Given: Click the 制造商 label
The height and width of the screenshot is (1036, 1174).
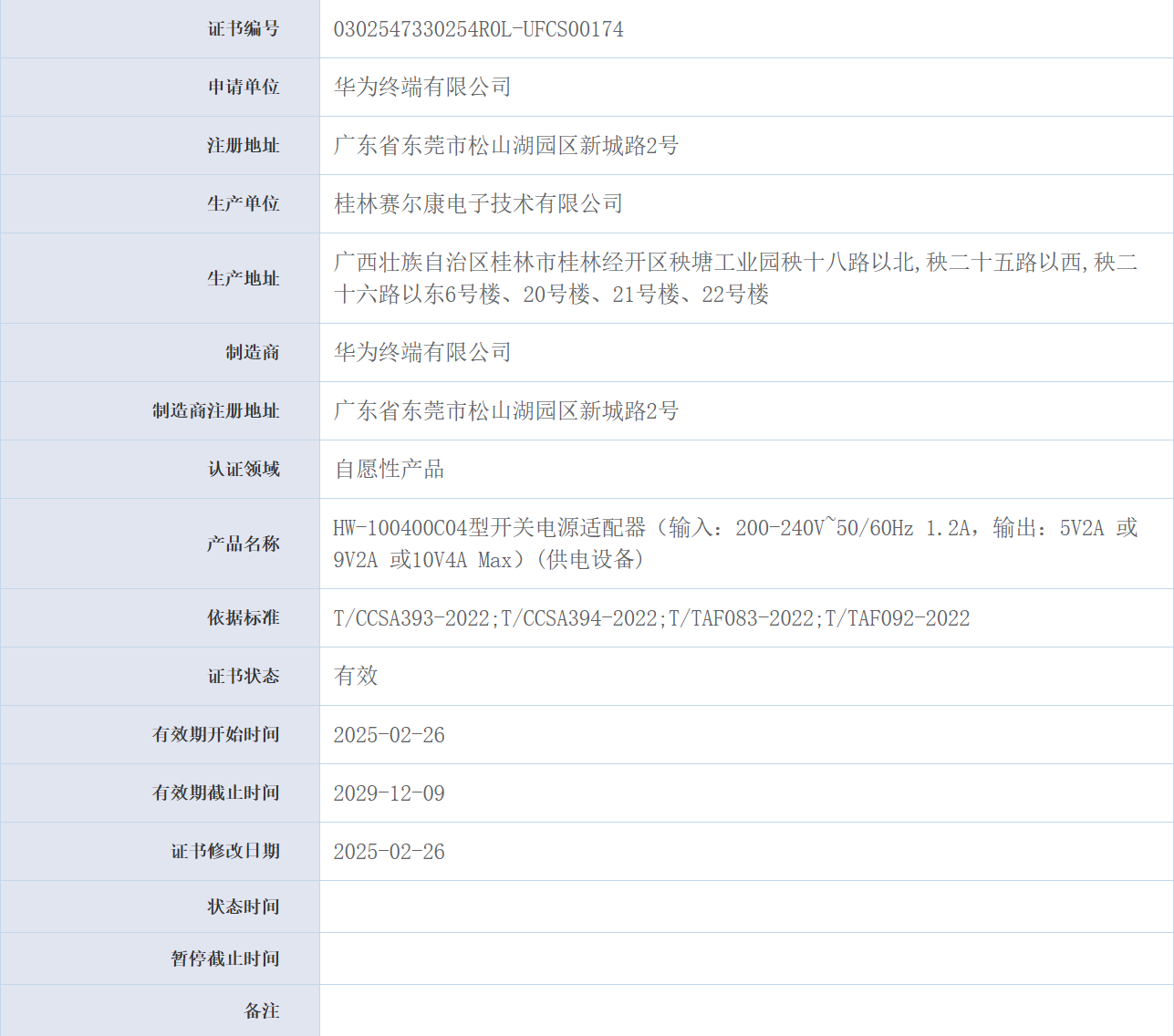Looking at the screenshot, I should point(253,353).
